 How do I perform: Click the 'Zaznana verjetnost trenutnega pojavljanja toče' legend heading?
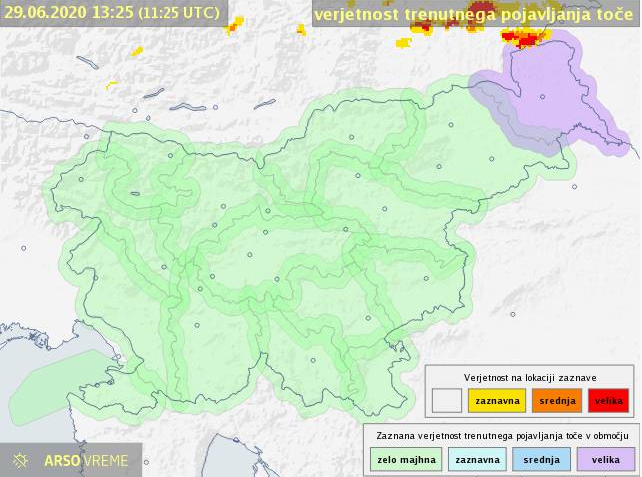coord(502,437)
